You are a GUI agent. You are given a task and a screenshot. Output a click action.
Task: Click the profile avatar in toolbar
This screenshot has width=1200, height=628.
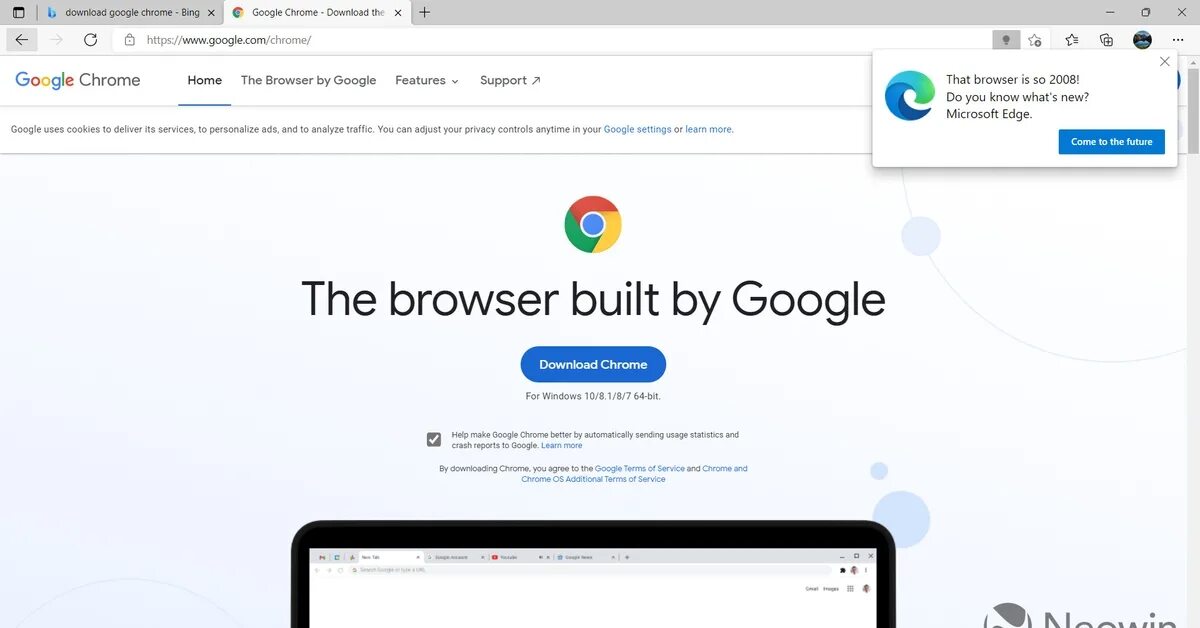pos(1142,40)
